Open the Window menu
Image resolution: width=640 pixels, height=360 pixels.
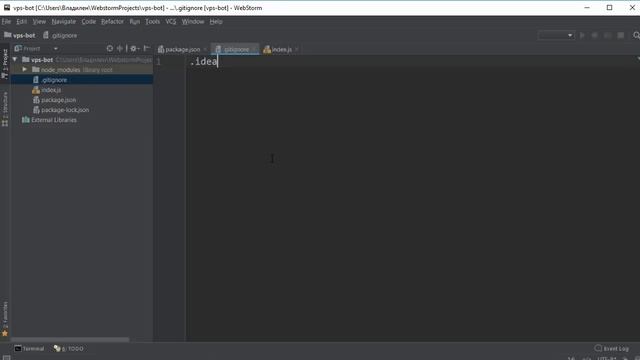pyautogui.click(x=193, y=22)
